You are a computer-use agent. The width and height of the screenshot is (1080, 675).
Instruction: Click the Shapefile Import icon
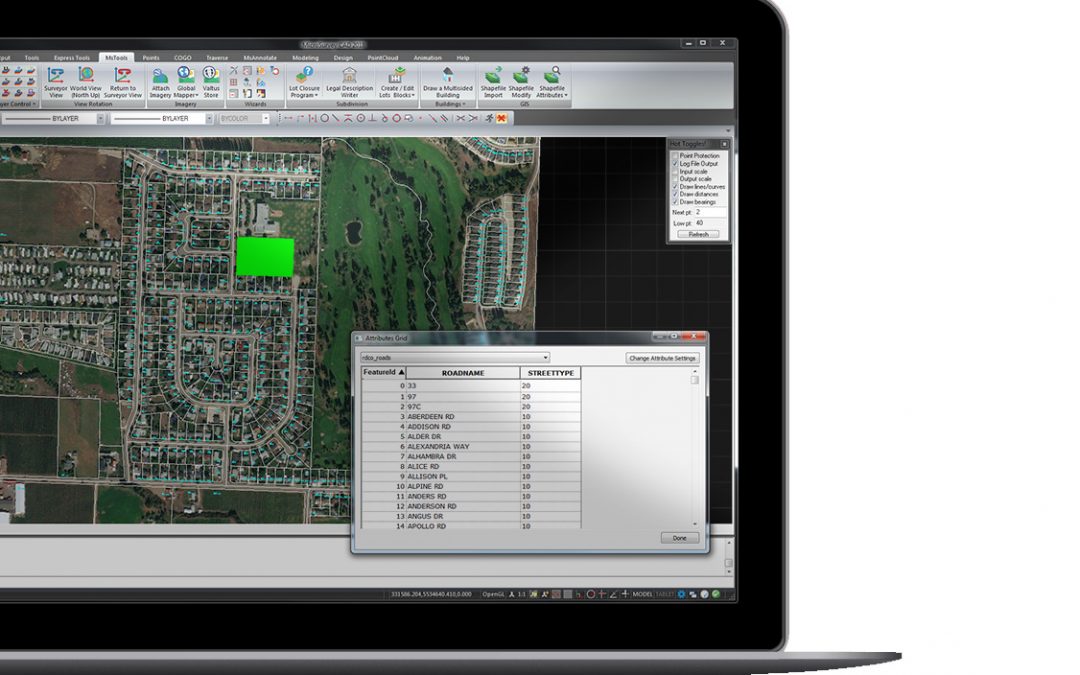point(493,76)
